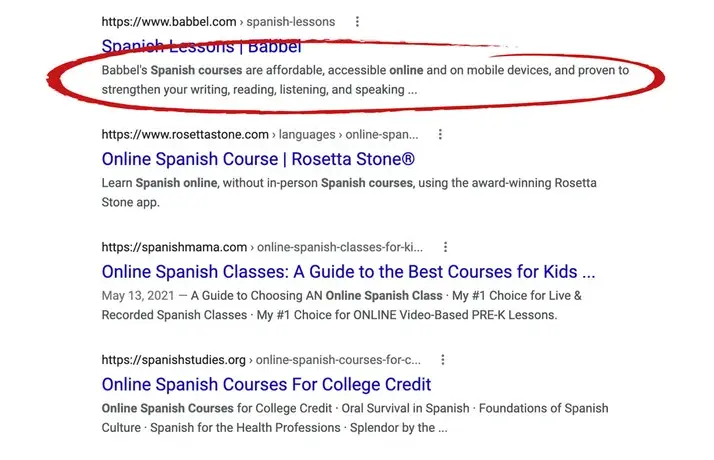This screenshot has width=714, height=460.
Task: Click 'Recorded Spanish Classes' snippet text
Action: click(x=174, y=315)
